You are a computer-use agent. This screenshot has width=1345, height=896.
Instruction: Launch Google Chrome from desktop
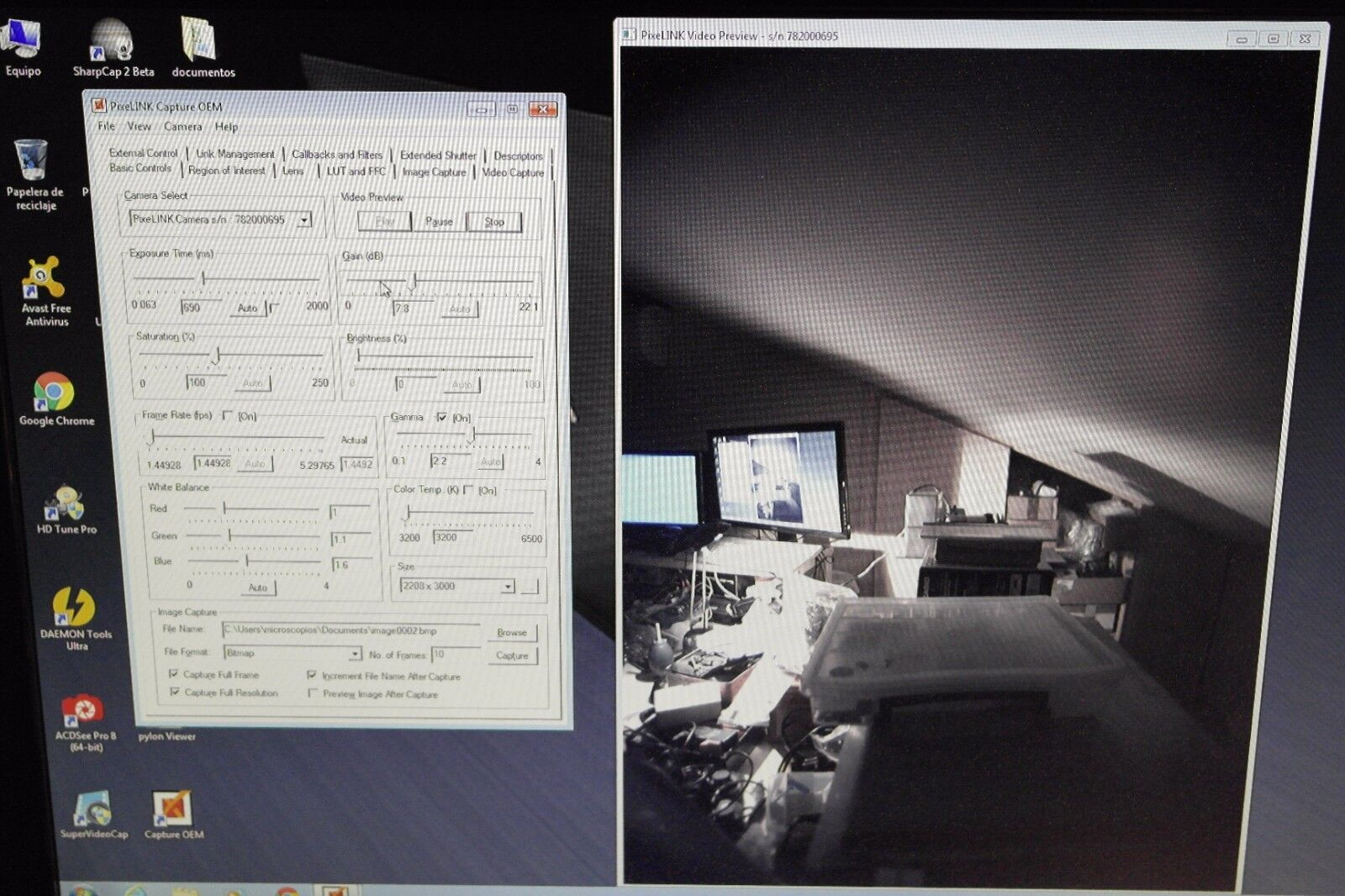pos(55,398)
